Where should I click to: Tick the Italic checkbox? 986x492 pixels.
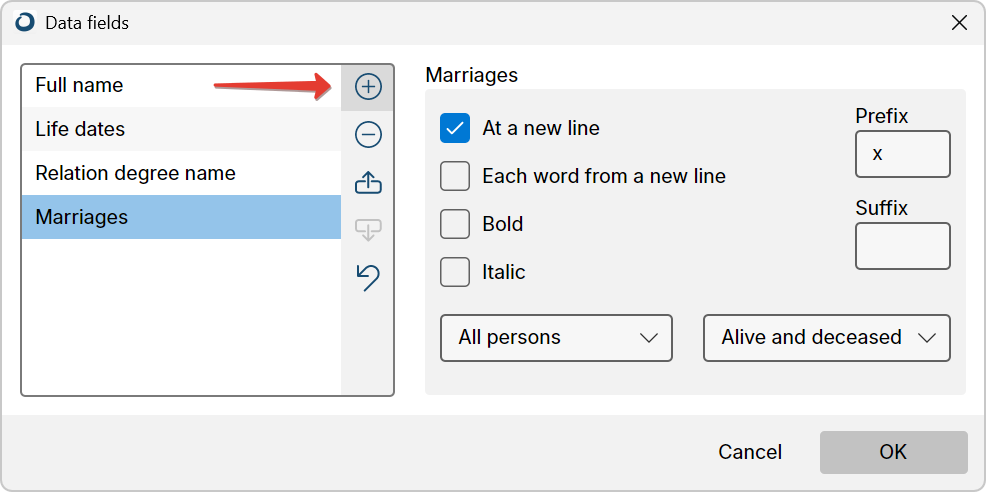[x=455, y=272]
